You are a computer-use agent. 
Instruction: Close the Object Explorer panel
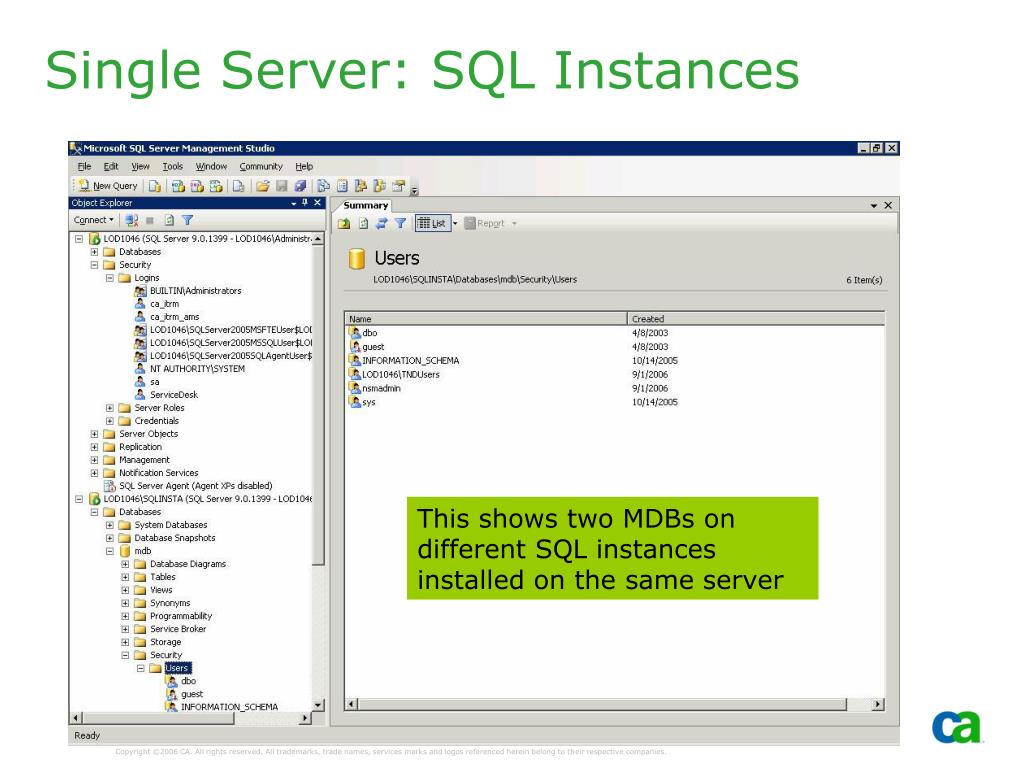[x=317, y=203]
